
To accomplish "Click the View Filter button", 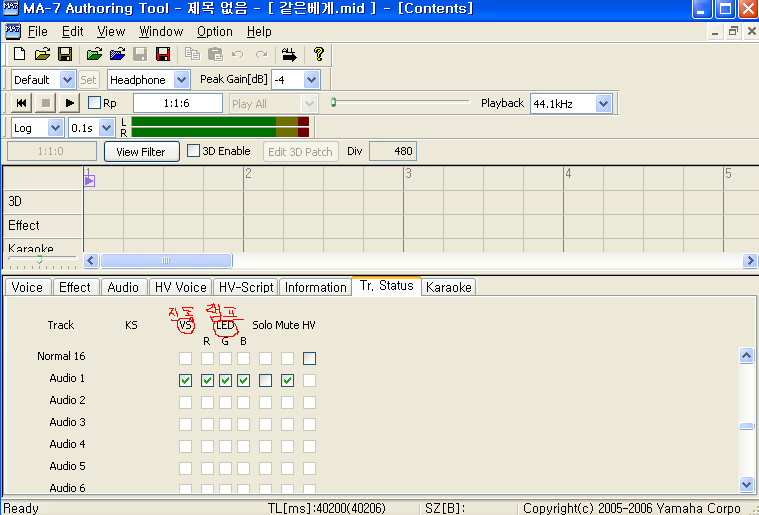I will [141, 151].
